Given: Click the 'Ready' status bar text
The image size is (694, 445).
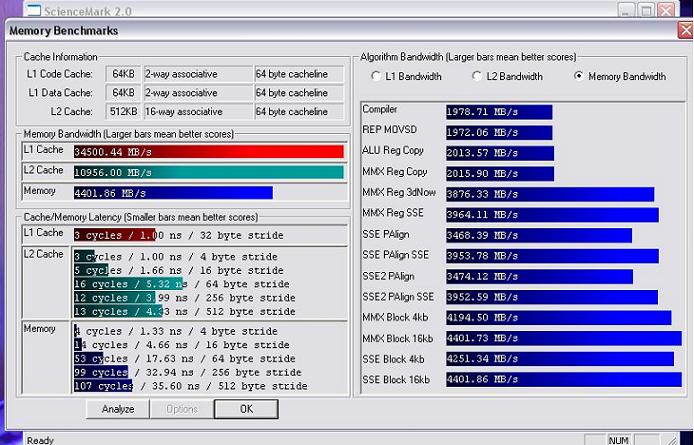Looking at the screenshot, I should [x=40, y=440].
